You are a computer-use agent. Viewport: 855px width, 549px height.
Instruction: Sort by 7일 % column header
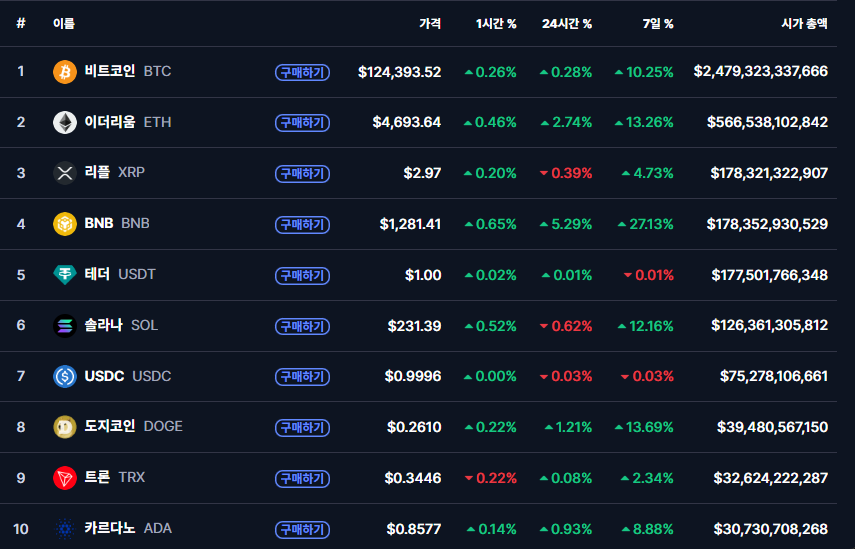(657, 23)
